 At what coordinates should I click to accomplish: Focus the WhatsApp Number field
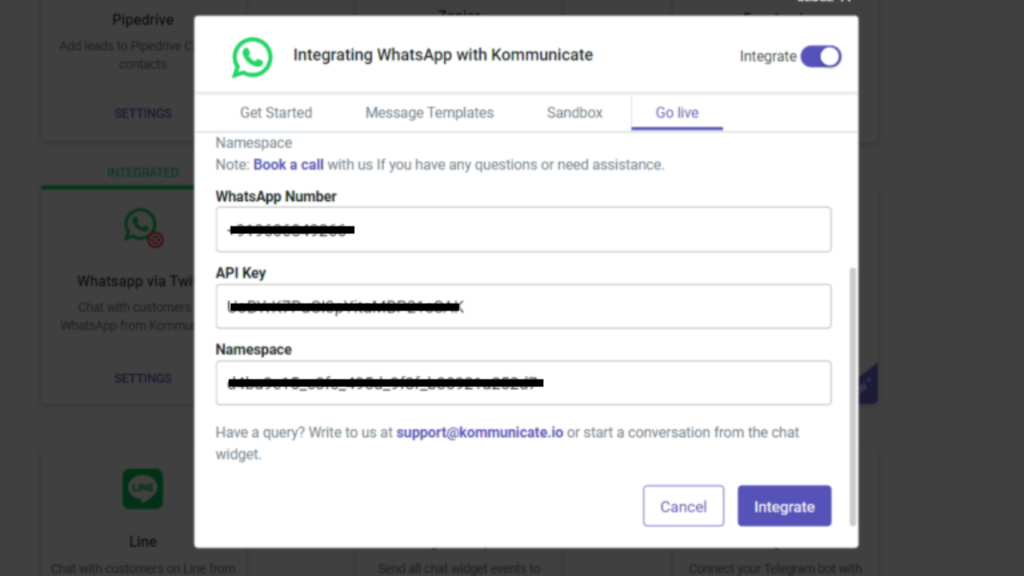point(523,229)
